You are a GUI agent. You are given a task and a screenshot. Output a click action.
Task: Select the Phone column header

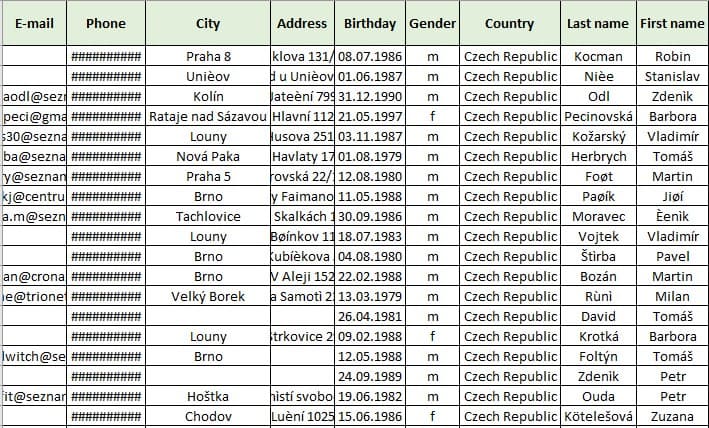[106, 23]
